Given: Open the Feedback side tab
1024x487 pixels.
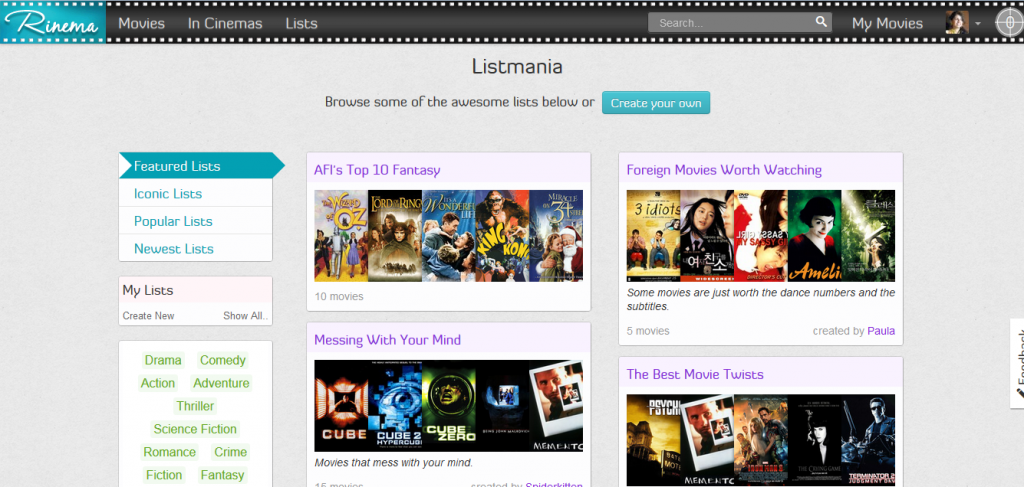Looking at the screenshot, I should point(1017,363).
